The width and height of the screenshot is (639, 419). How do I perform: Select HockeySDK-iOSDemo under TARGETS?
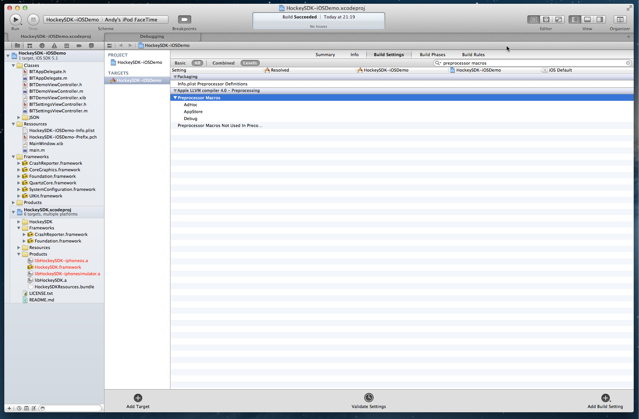(137, 81)
